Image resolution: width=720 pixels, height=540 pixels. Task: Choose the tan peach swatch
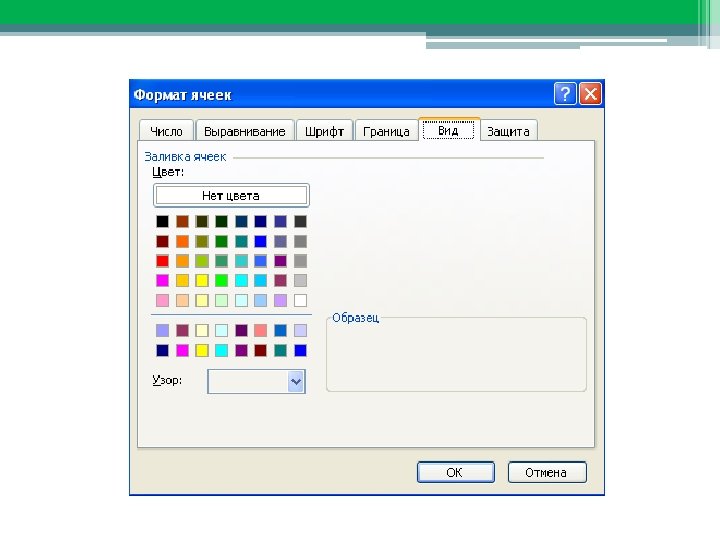(182, 300)
